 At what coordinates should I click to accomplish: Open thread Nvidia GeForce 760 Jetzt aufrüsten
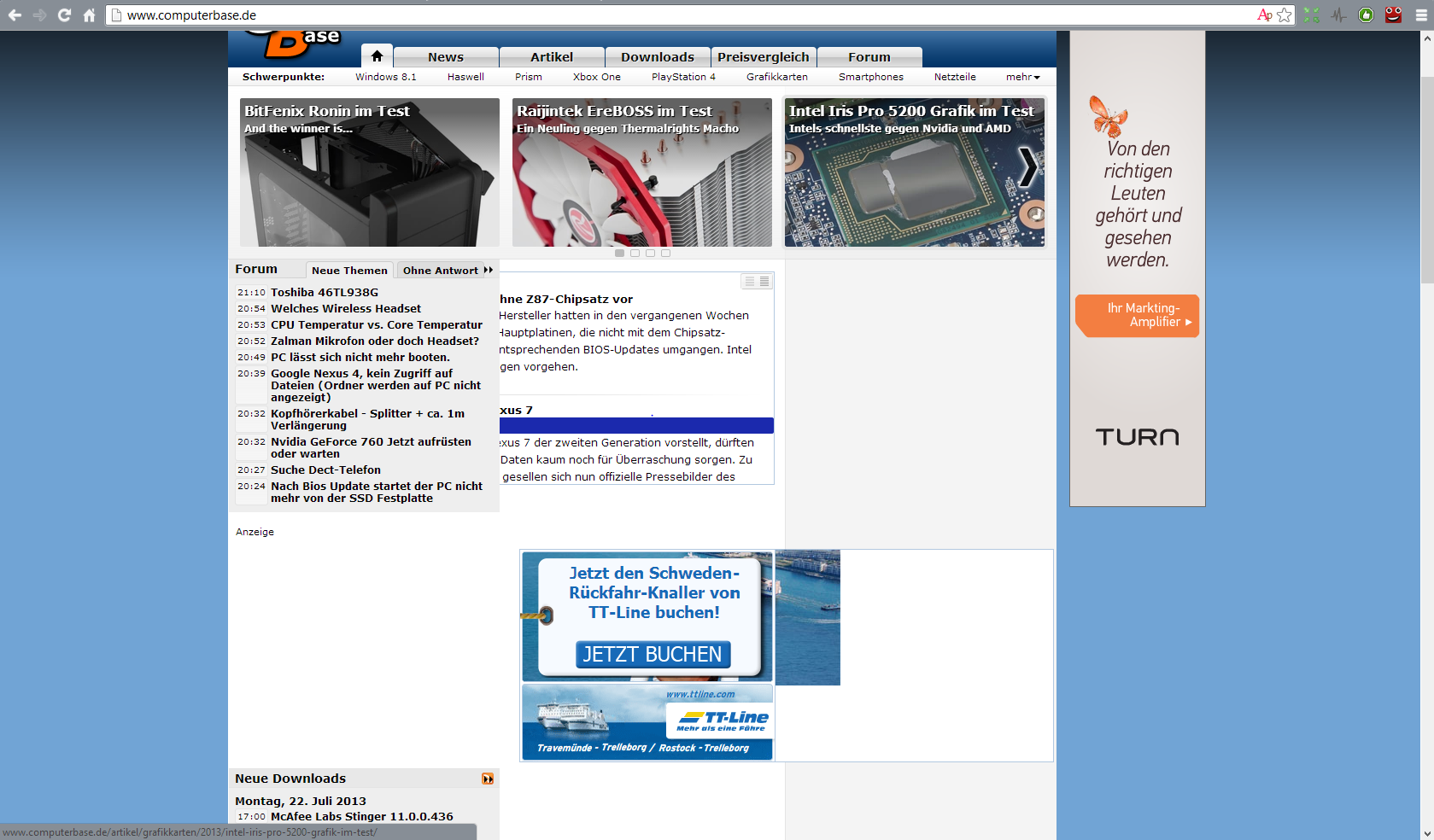(x=372, y=447)
